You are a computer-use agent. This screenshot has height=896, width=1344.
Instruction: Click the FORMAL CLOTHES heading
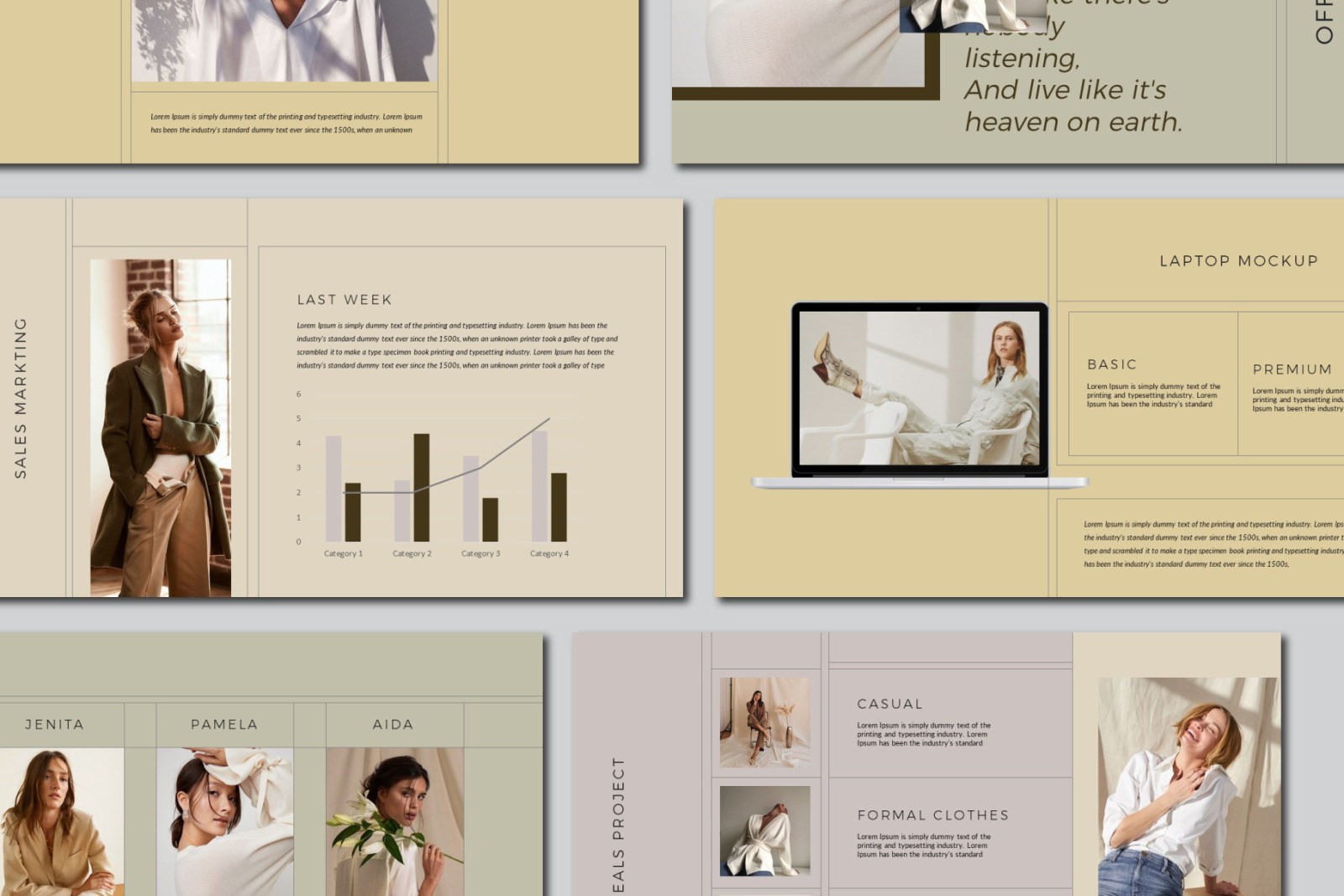932,815
